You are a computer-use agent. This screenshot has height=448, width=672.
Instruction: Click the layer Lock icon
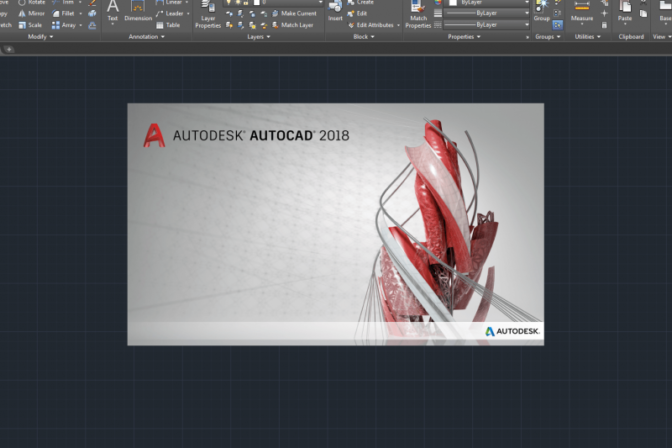tap(264, 14)
